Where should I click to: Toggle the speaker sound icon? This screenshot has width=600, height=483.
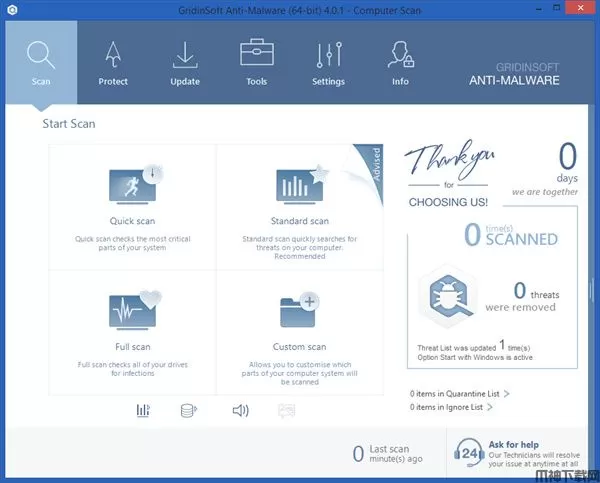tap(241, 411)
